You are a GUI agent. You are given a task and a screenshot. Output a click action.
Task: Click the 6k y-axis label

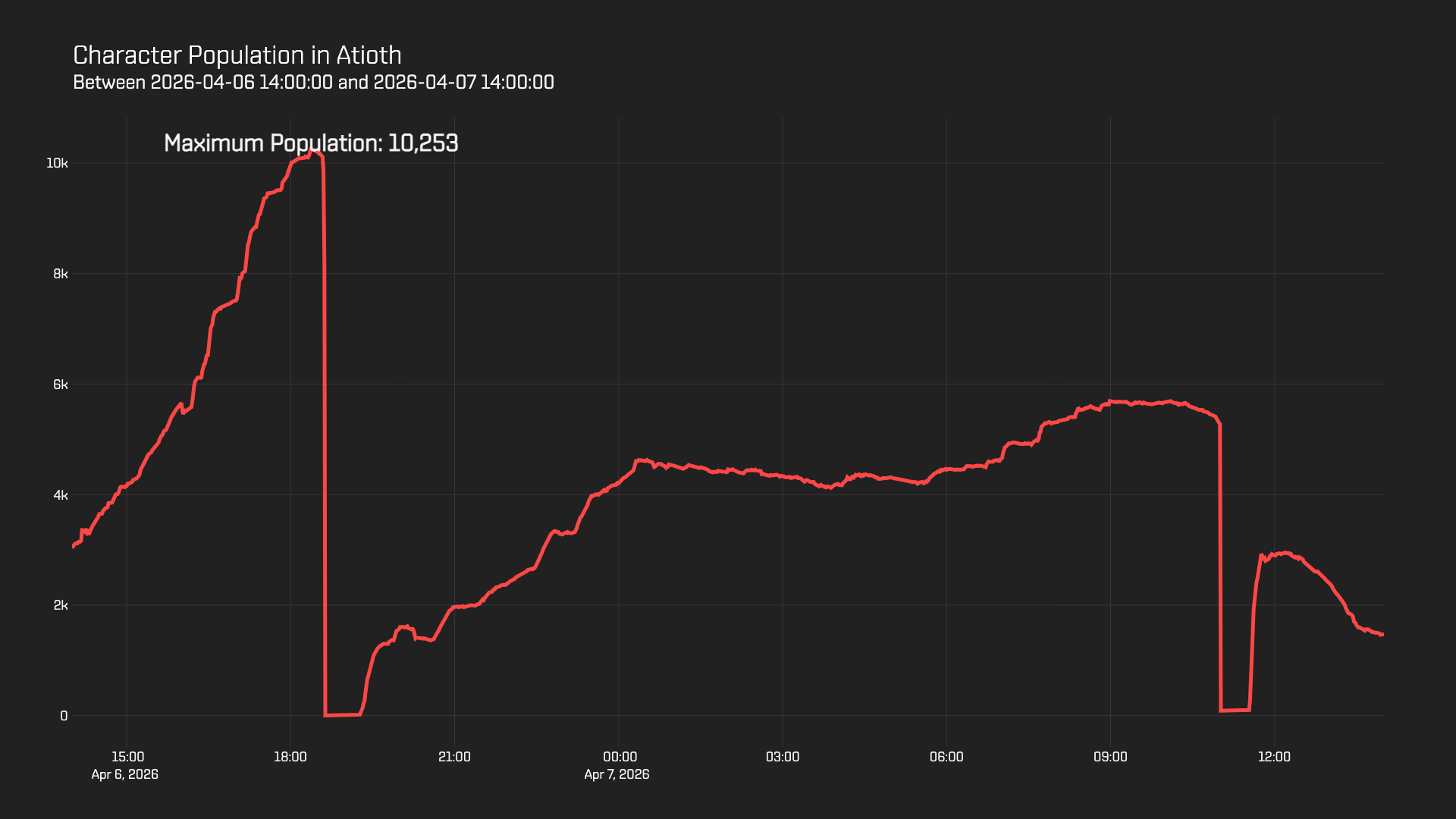click(60, 384)
